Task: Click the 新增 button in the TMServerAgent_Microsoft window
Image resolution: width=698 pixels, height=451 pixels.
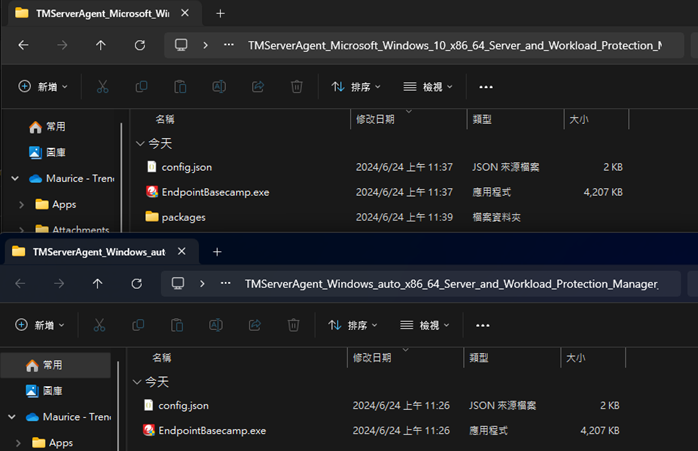Action: click(43, 87)
